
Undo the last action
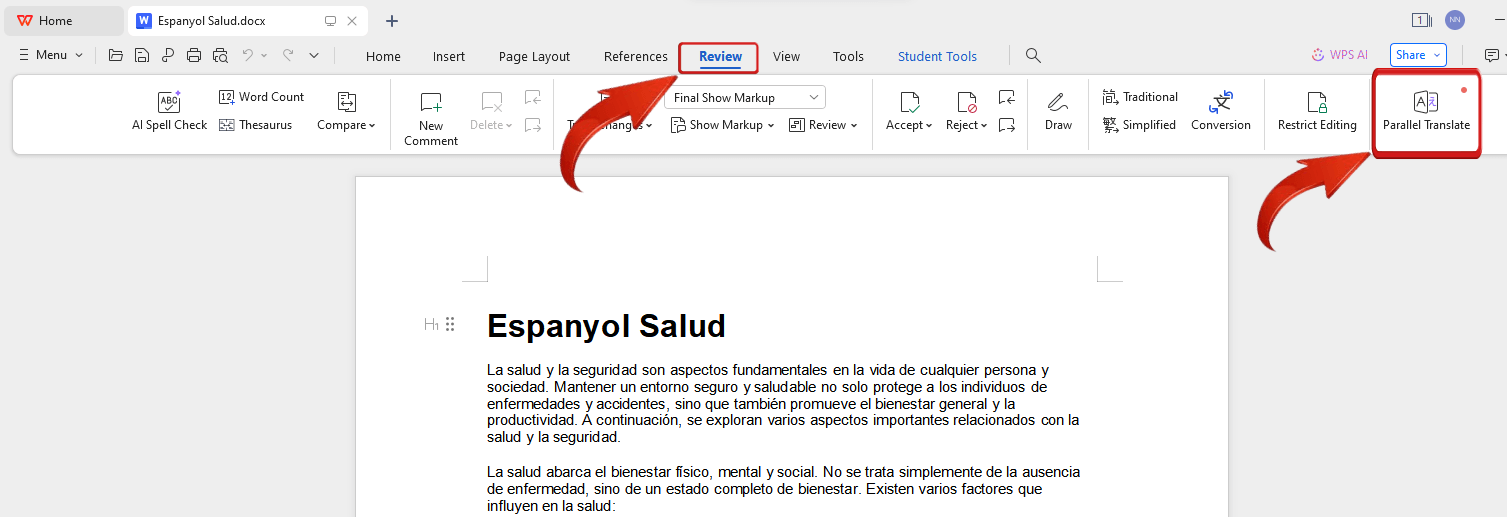[x=248, y=56]
